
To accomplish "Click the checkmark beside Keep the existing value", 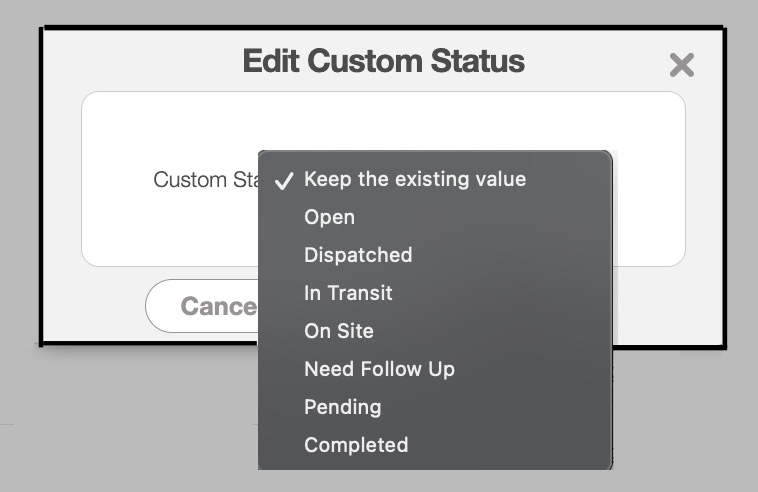I will tap(284, 181).
